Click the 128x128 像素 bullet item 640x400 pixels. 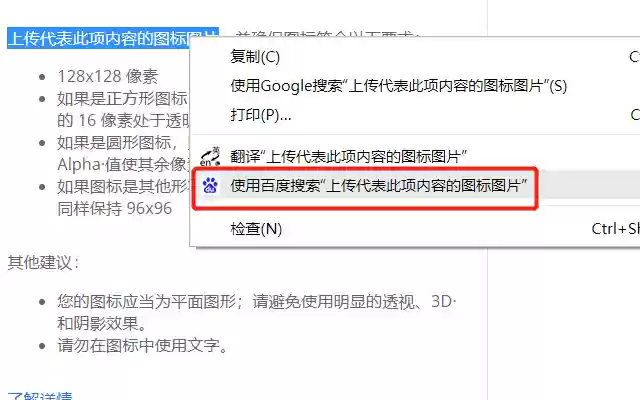108,76
